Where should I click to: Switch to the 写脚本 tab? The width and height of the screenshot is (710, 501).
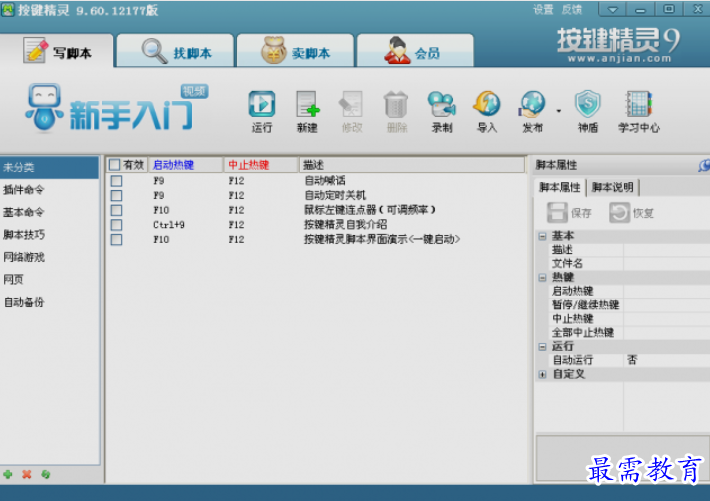pos(57,51)
